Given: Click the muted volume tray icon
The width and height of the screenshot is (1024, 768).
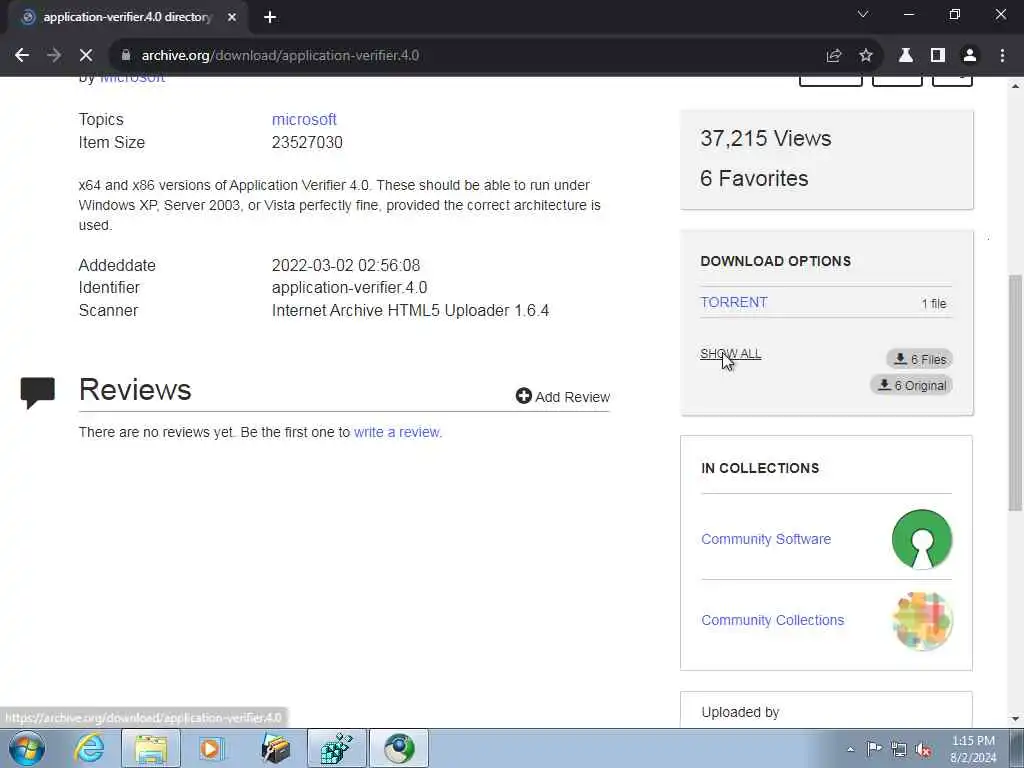Looking at the screenshot, I should click(923, 750).
